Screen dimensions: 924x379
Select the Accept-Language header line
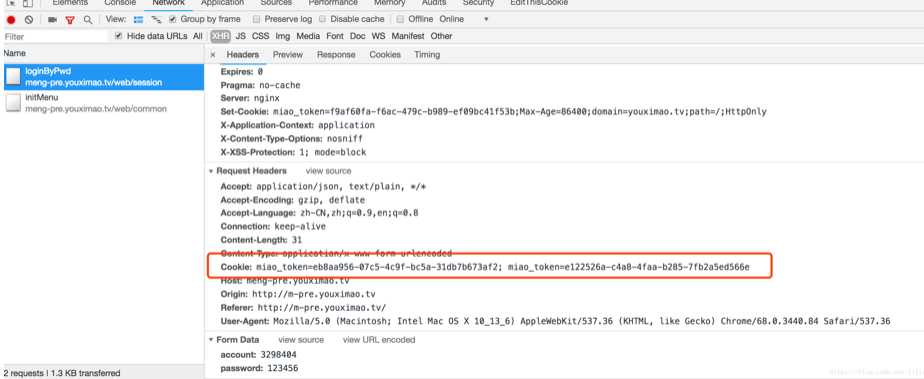point(319,213)
